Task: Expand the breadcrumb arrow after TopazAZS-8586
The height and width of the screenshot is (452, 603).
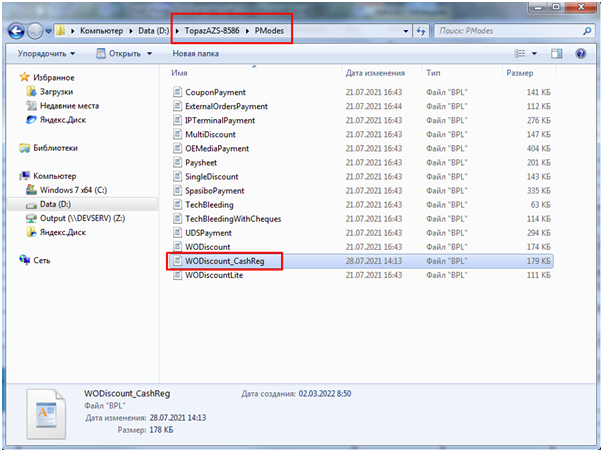Action: [x=247, y=31]
